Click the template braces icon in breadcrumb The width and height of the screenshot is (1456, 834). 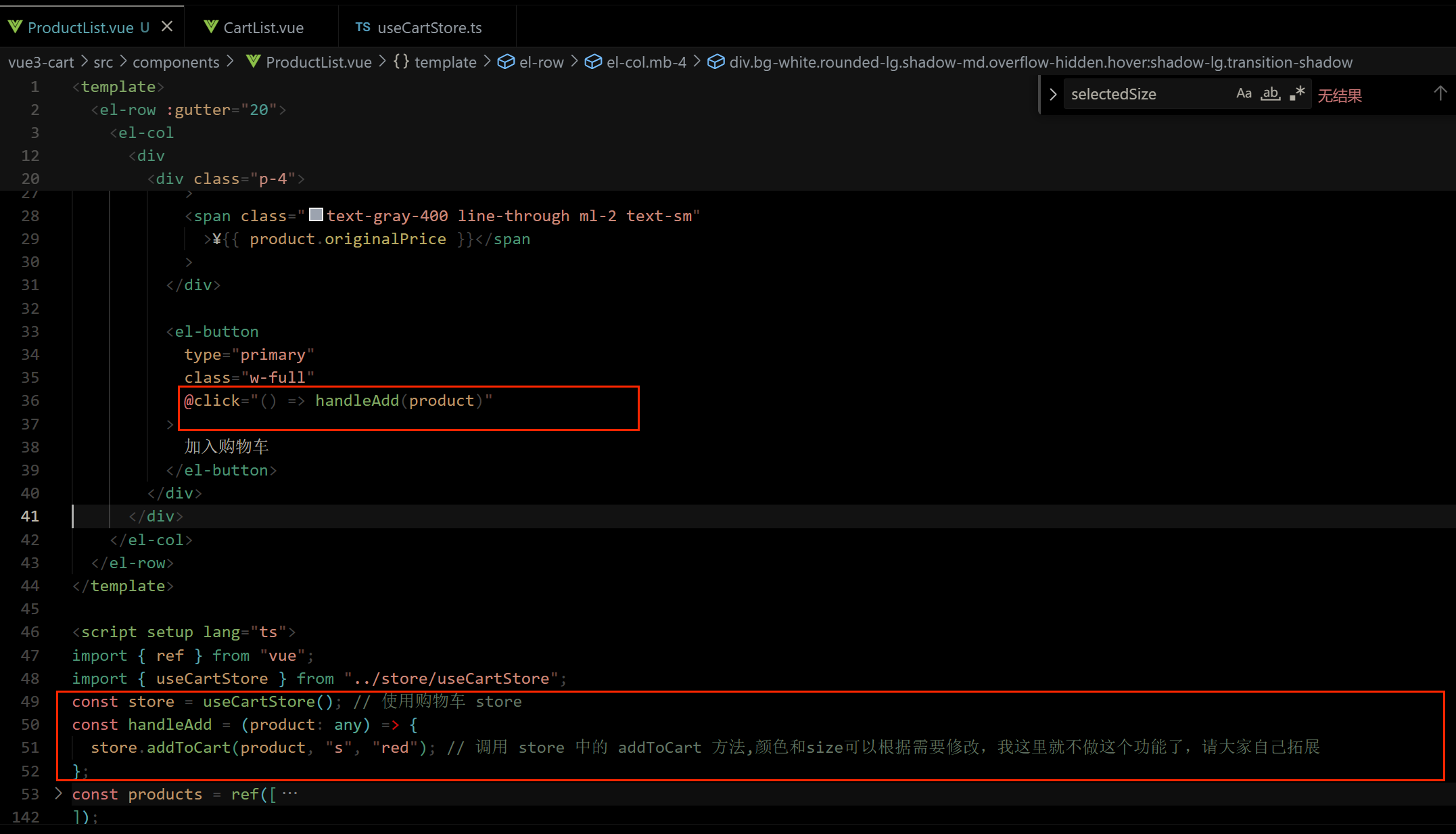(x=401, y=62)
